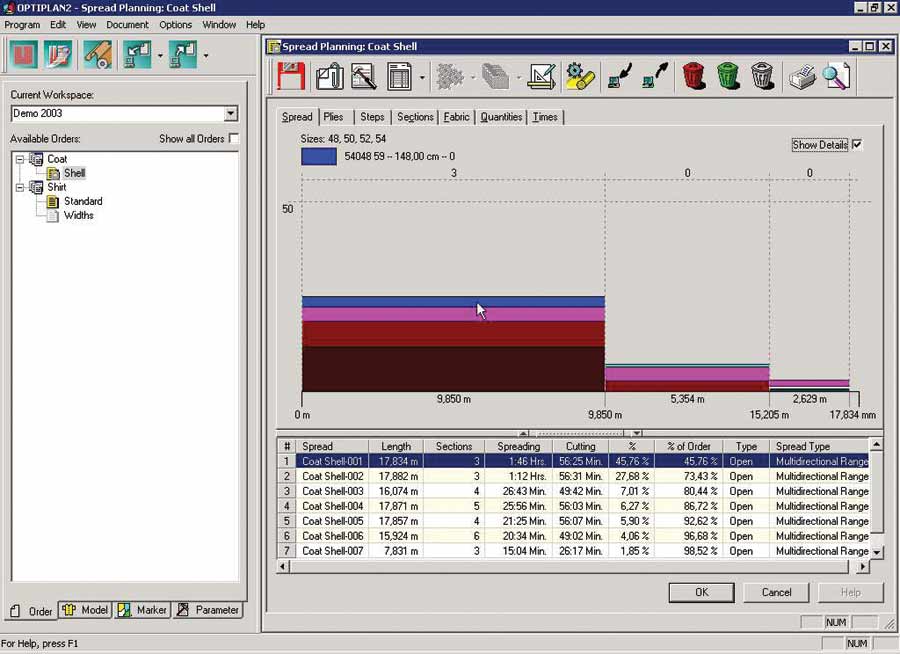
Task: Switch to the Quantities tab
Action: click(501, 117)
